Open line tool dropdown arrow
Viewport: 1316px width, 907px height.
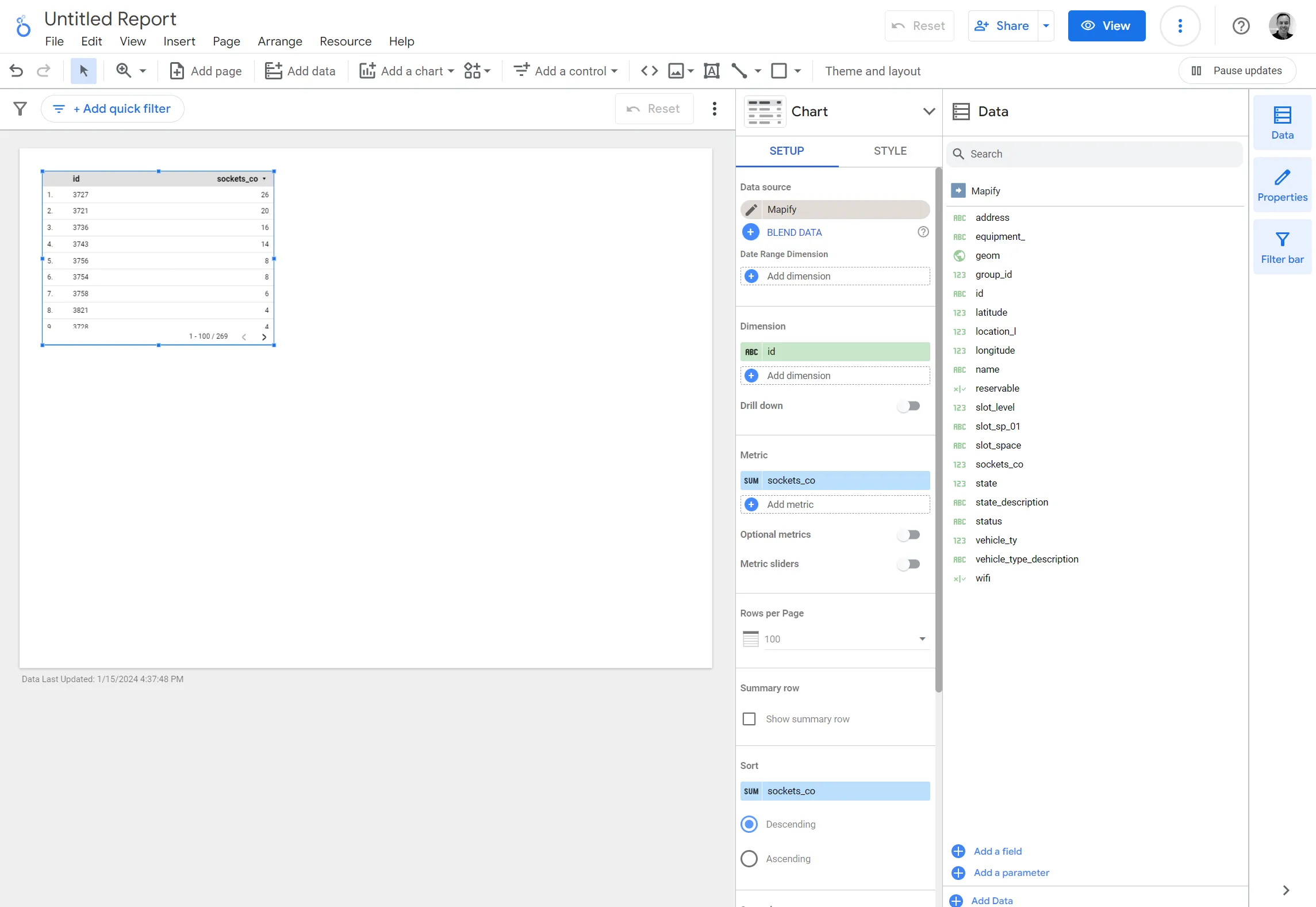[x=758, y=71]
